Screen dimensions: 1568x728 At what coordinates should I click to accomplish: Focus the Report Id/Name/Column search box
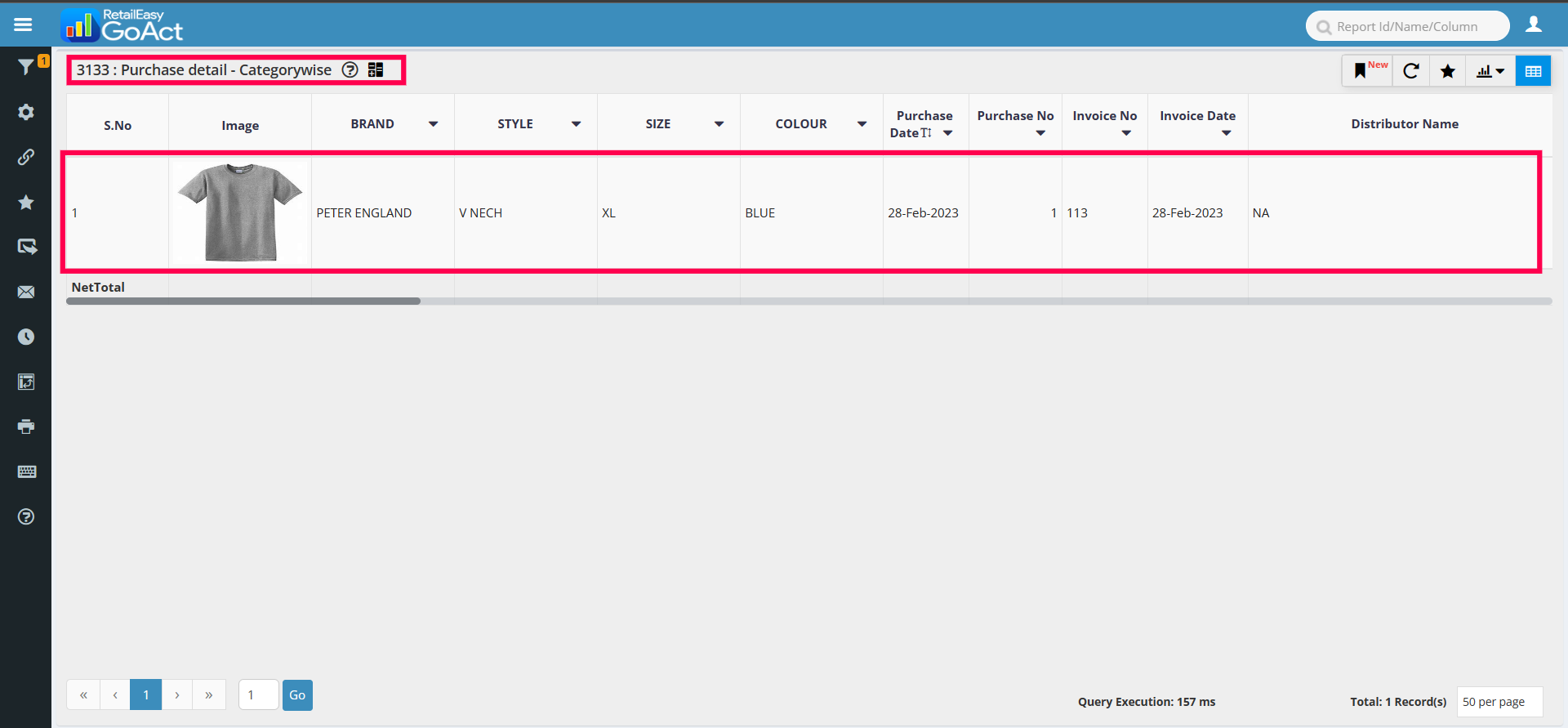[x=1407, y=26]
